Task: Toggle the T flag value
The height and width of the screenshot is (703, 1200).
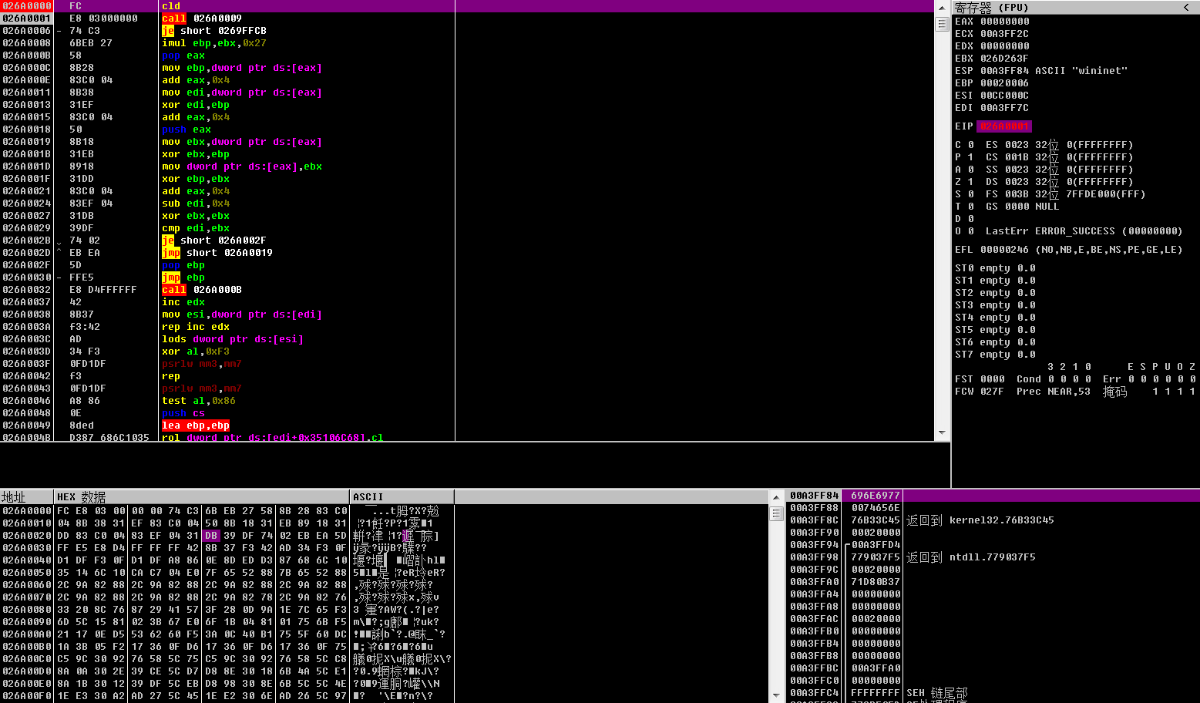Action: (x=970, y=206)
